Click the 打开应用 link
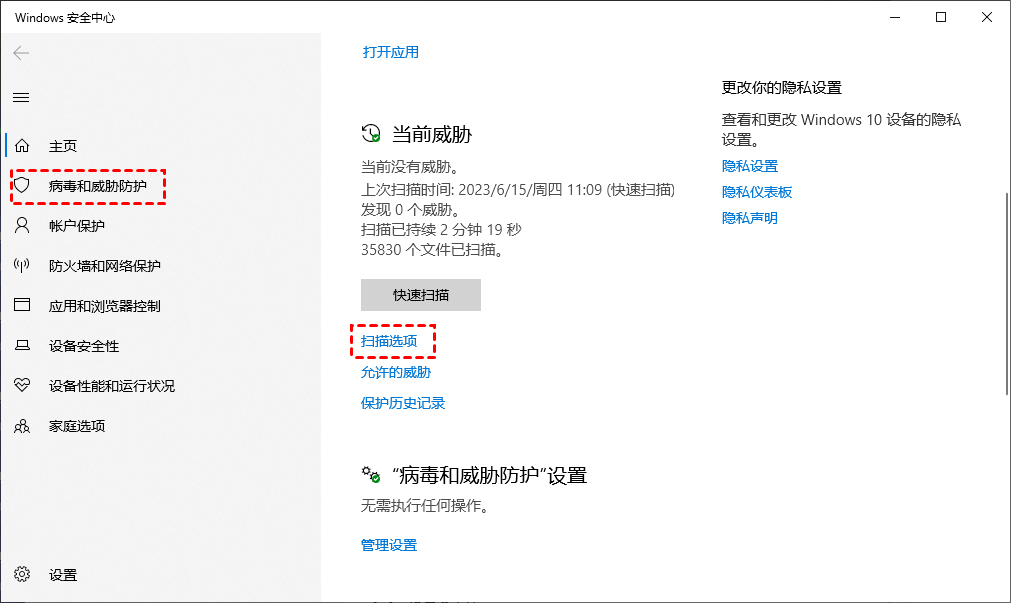 coord(391,52)
